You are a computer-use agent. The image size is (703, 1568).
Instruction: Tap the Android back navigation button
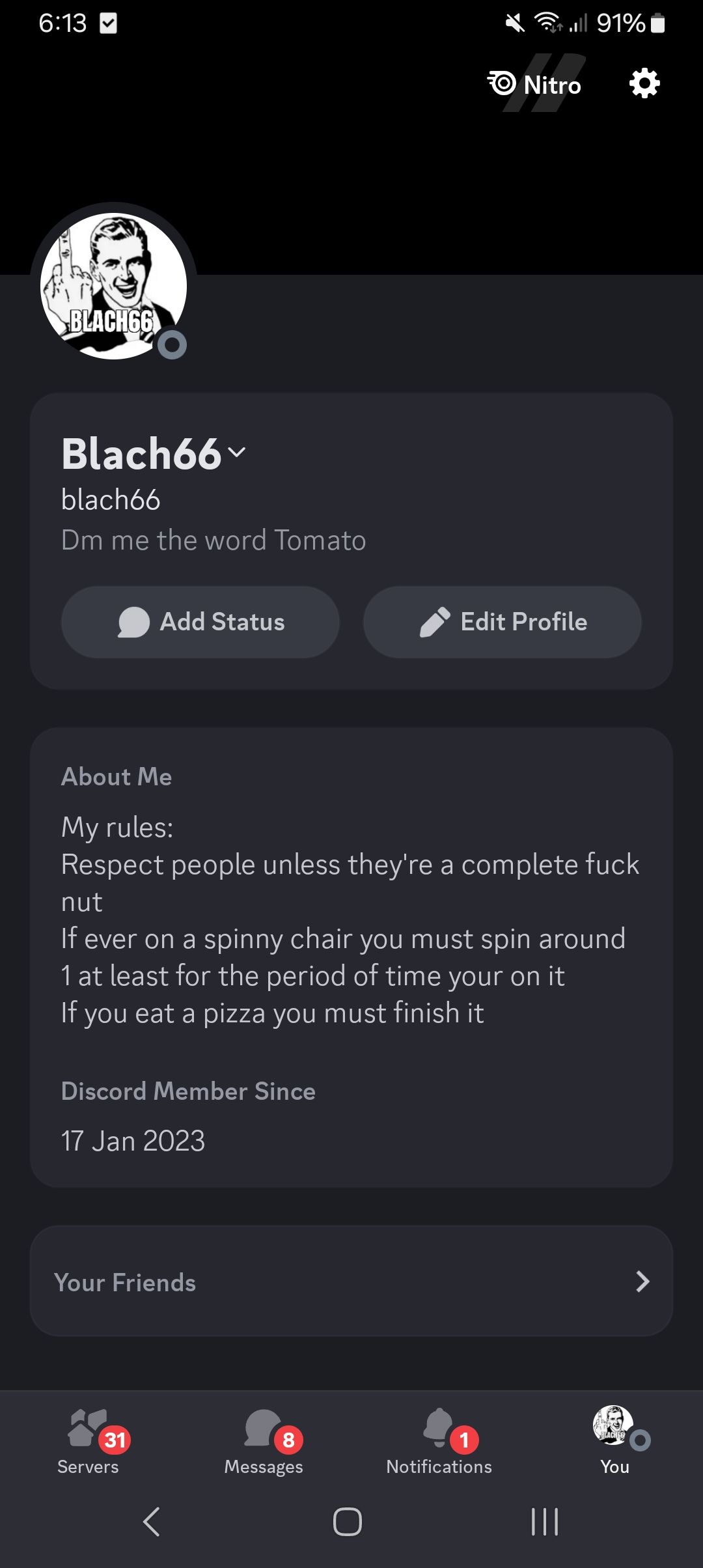point(151,1522)
